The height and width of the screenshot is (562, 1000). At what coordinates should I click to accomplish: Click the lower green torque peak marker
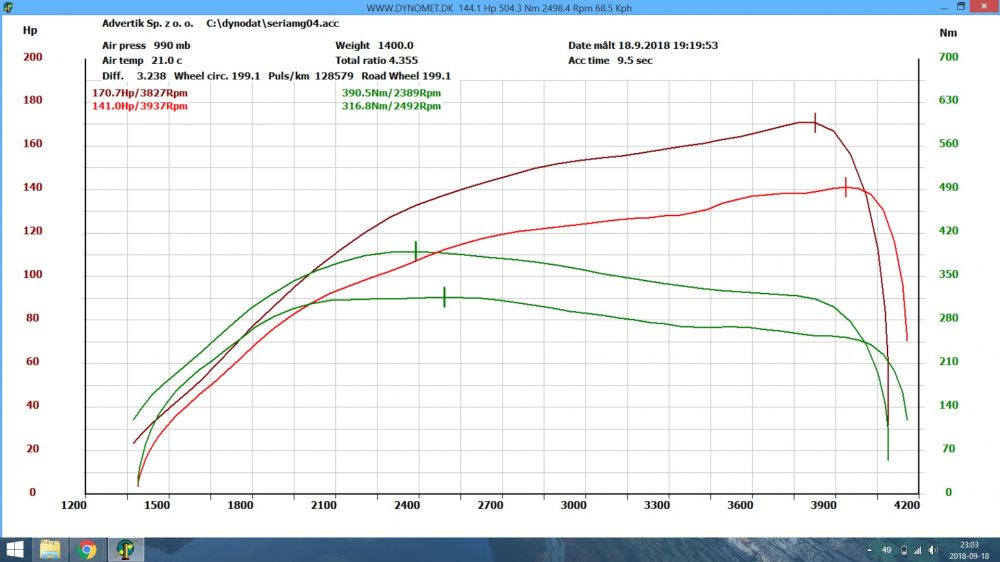pyautogui.click(x=445, y=297)
